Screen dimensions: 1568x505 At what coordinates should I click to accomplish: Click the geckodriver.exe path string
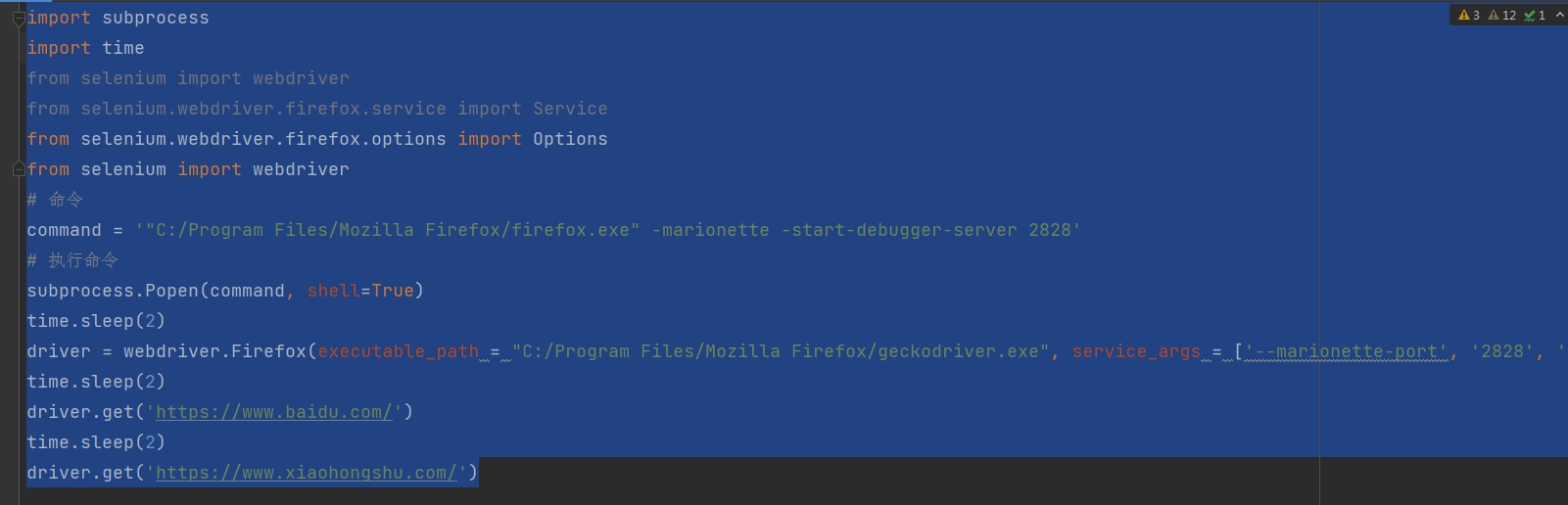click(781, 351)
